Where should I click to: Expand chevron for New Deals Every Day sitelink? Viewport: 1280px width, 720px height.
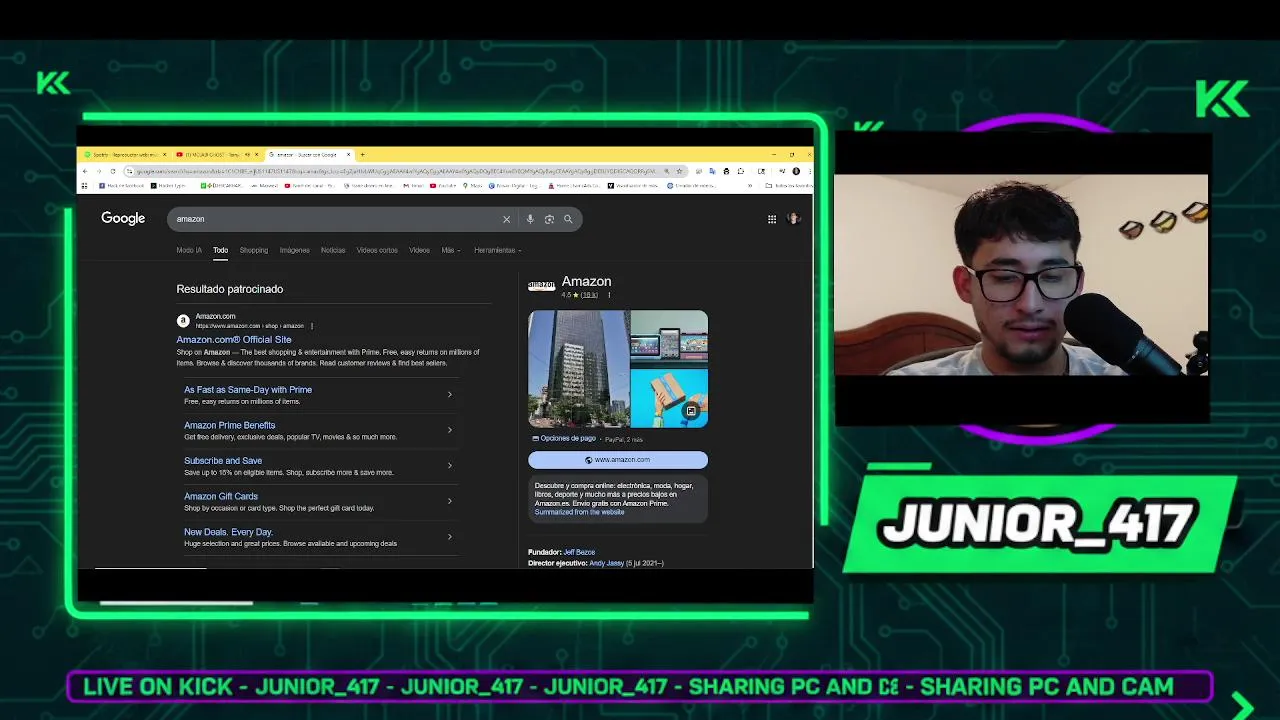[449, 537]
